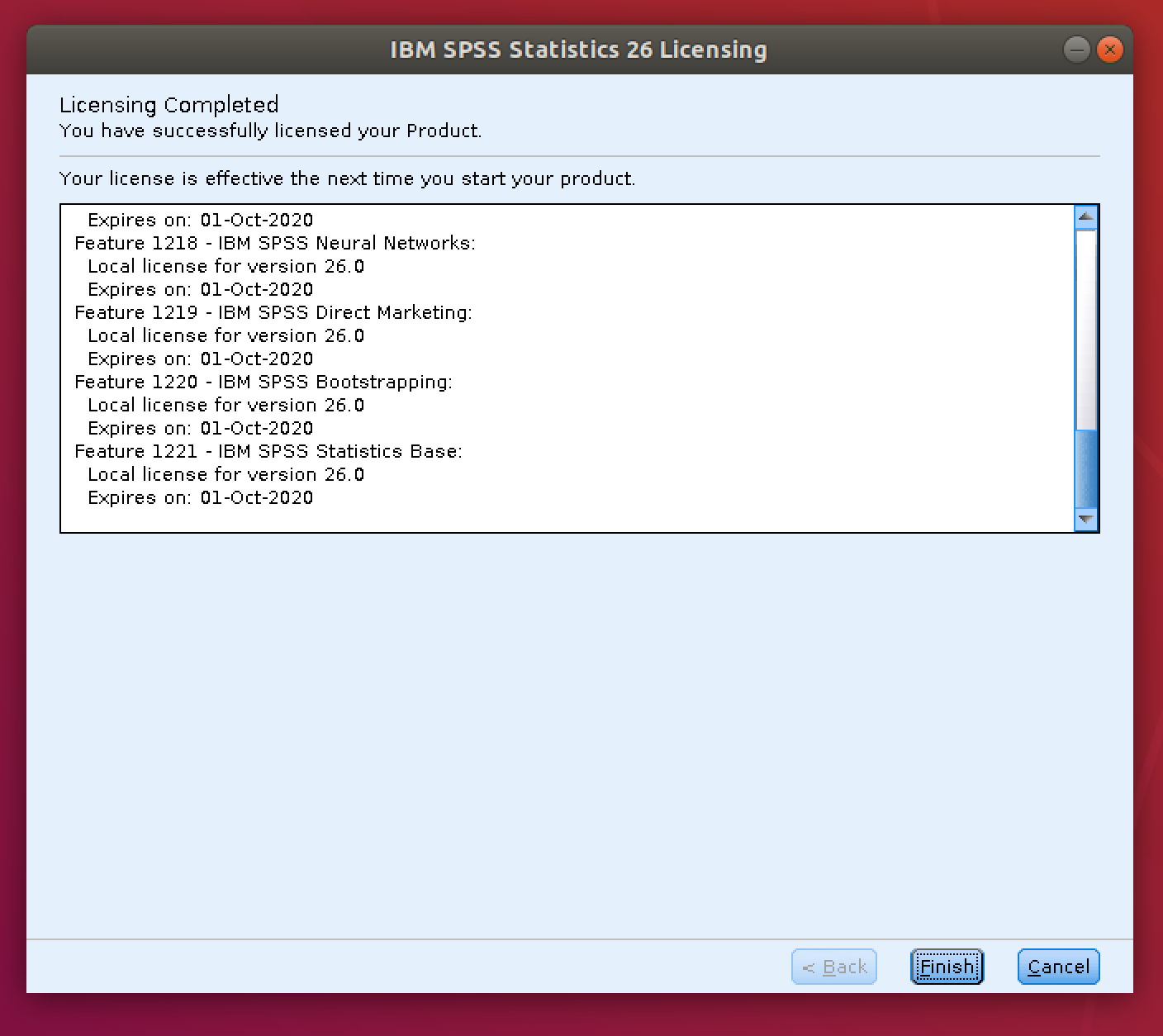The width and height of the screenshot is (1163, 1036).
Task: Click the 'Expires on' line under Feature 1221
Action: (201, 497)
